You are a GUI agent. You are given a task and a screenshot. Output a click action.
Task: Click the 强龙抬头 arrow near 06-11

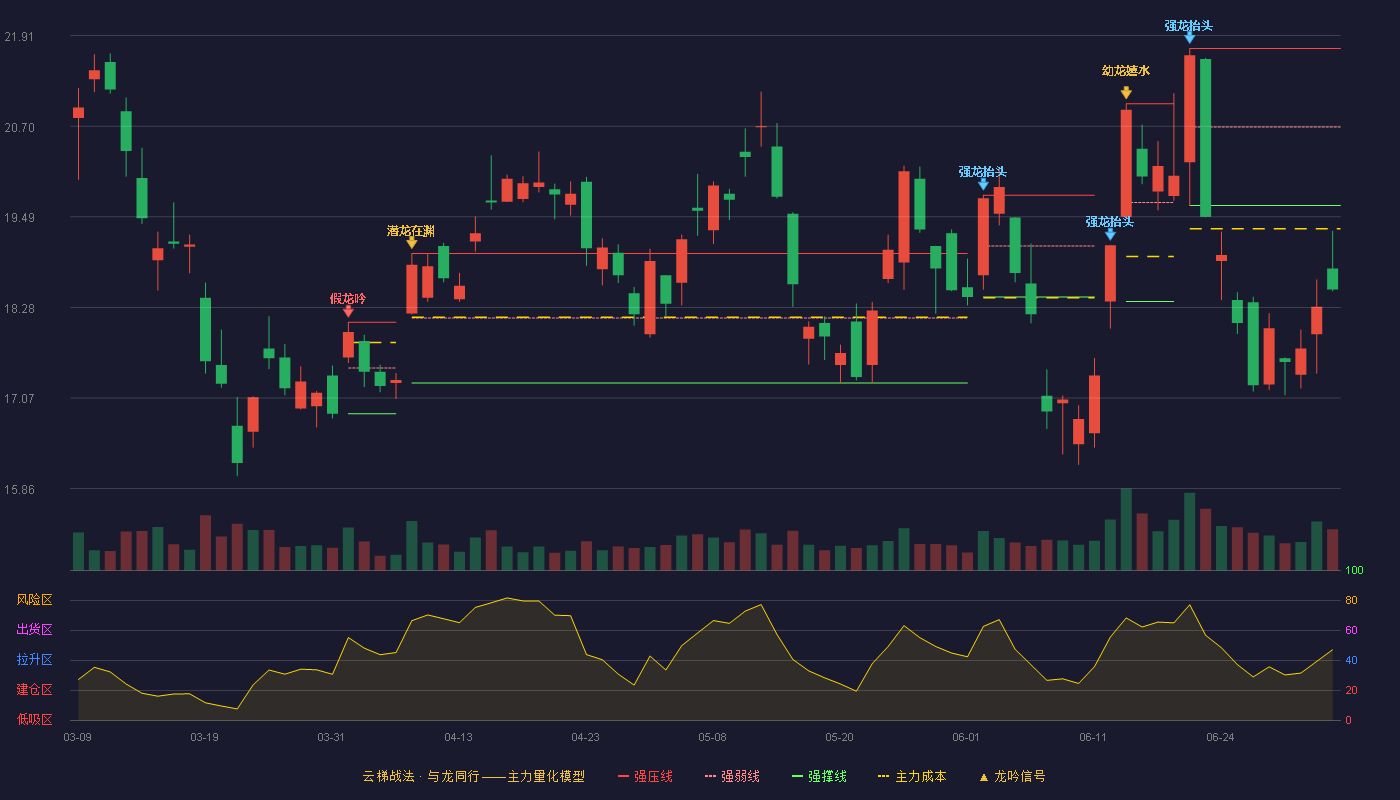1110,234
